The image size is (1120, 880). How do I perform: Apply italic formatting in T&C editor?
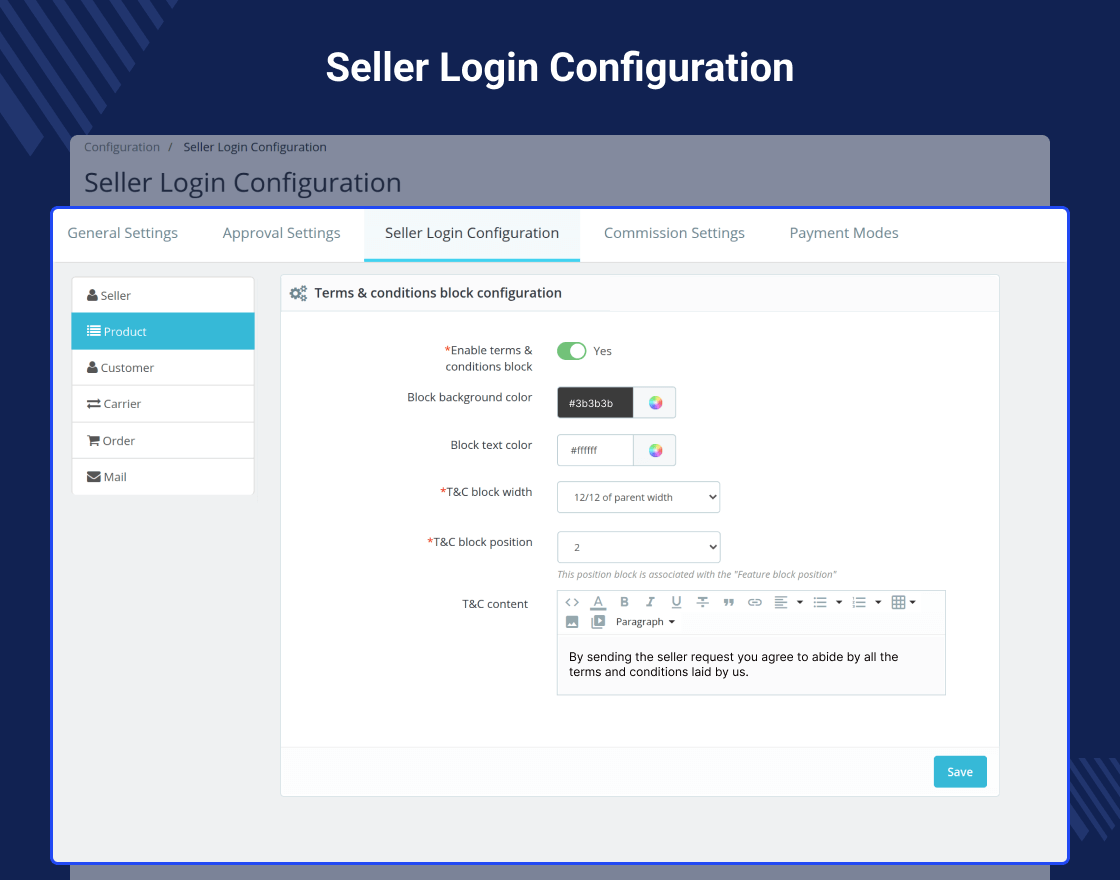pos(650,602)
